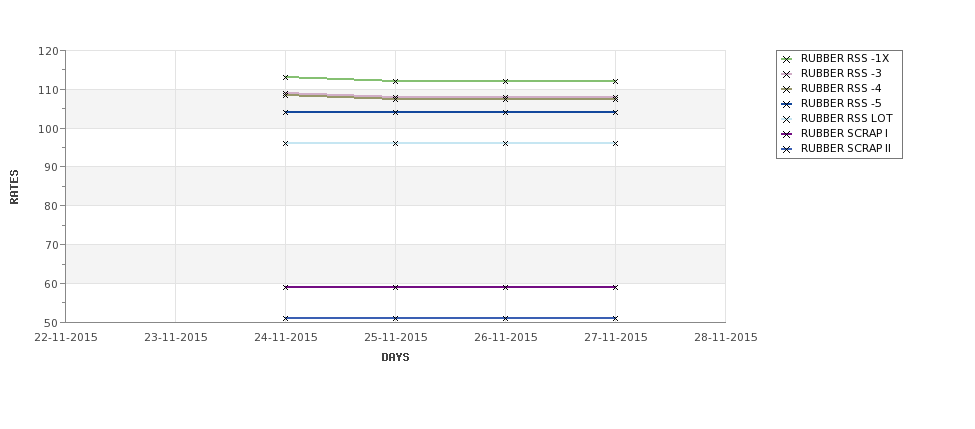Select the RUBBER SCRAP II legend label
Viewport: 975px width, 429px height.
tap(845, 149)
